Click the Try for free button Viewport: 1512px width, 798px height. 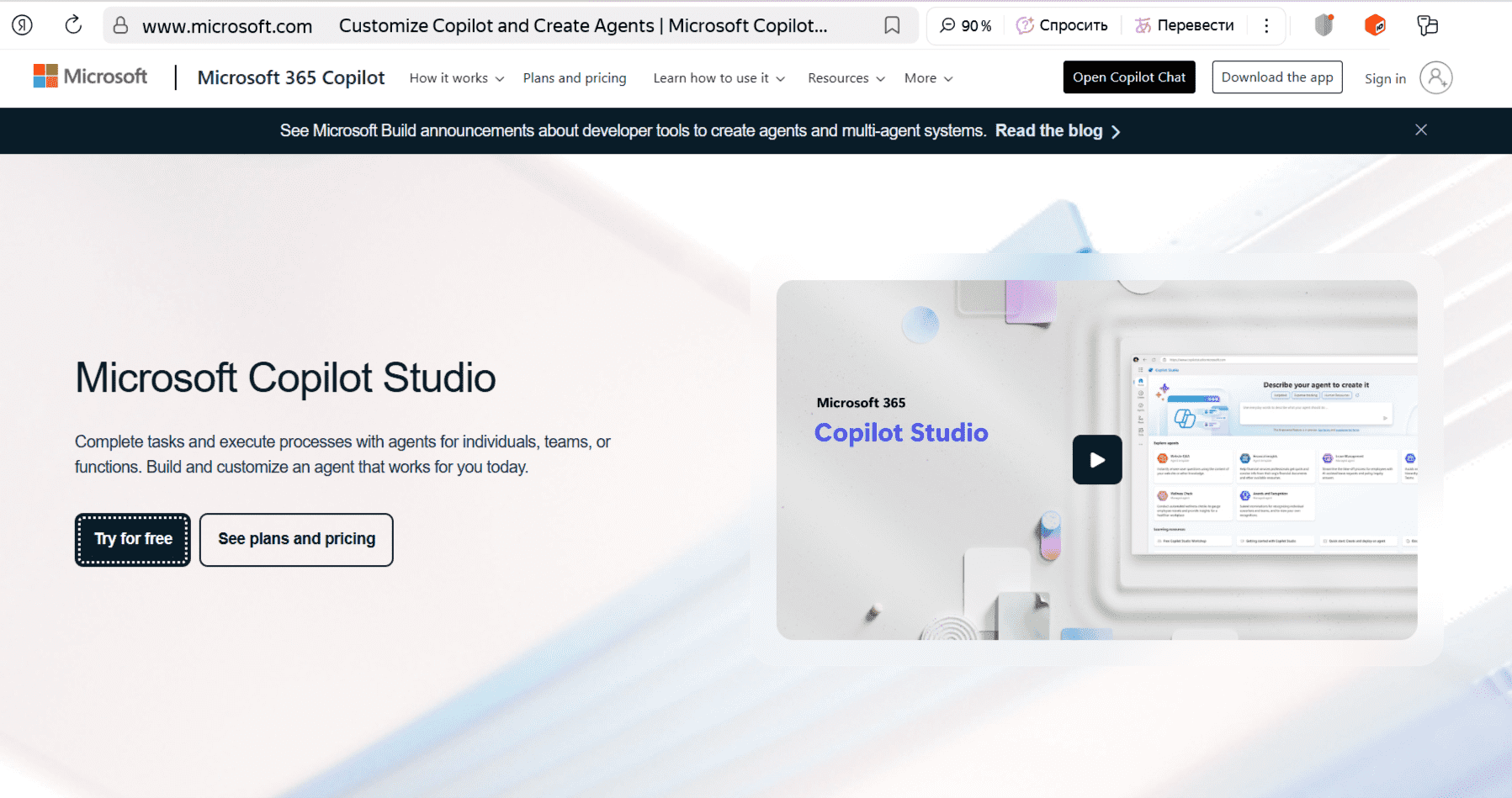[133, 539]
